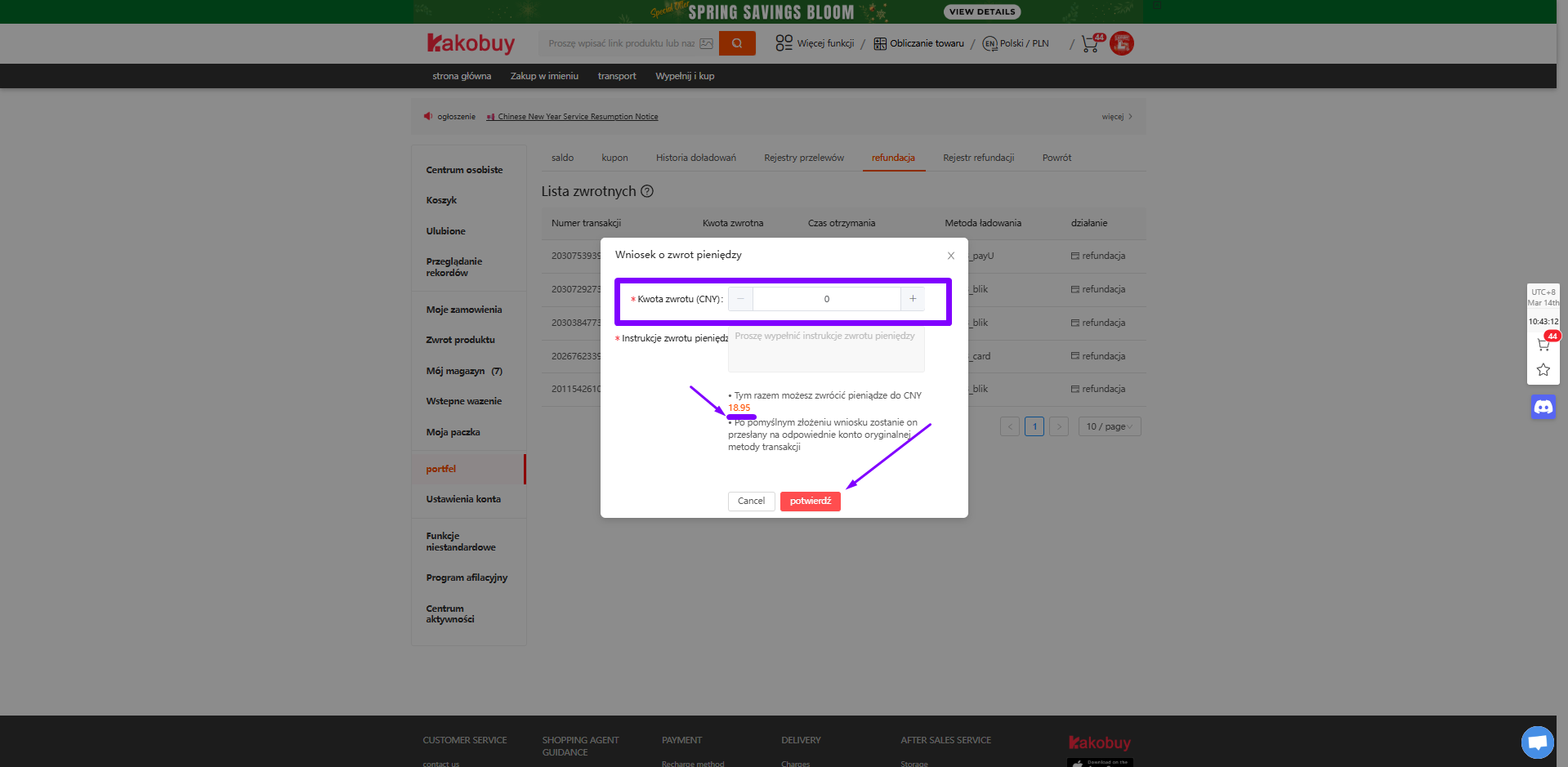Open the Obliczanie towaru calculator icon

878,42
